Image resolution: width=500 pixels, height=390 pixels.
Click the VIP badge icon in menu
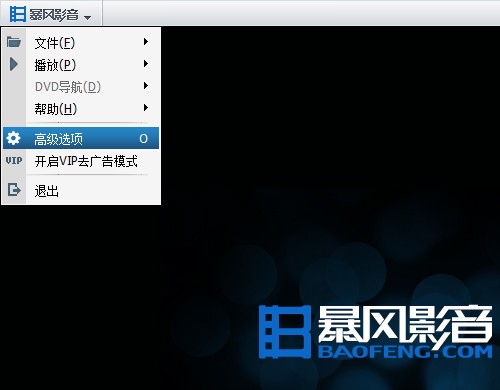pyautogui.click(x=14, y=161)
